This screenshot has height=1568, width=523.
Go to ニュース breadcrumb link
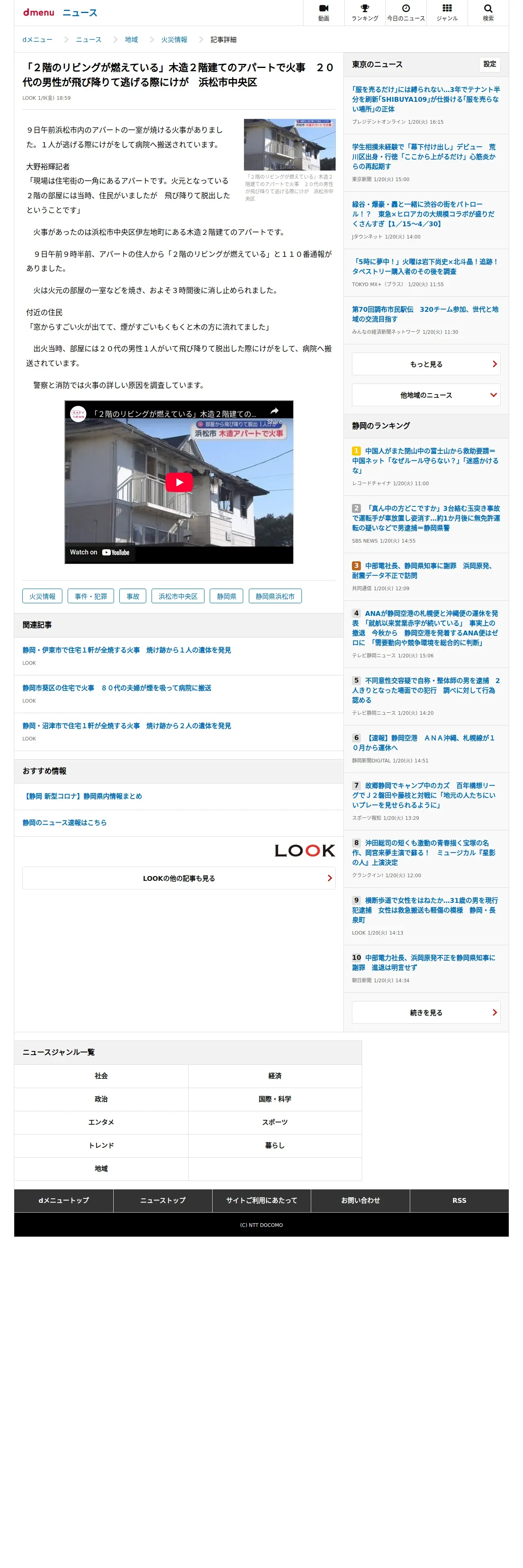[88, 39]
